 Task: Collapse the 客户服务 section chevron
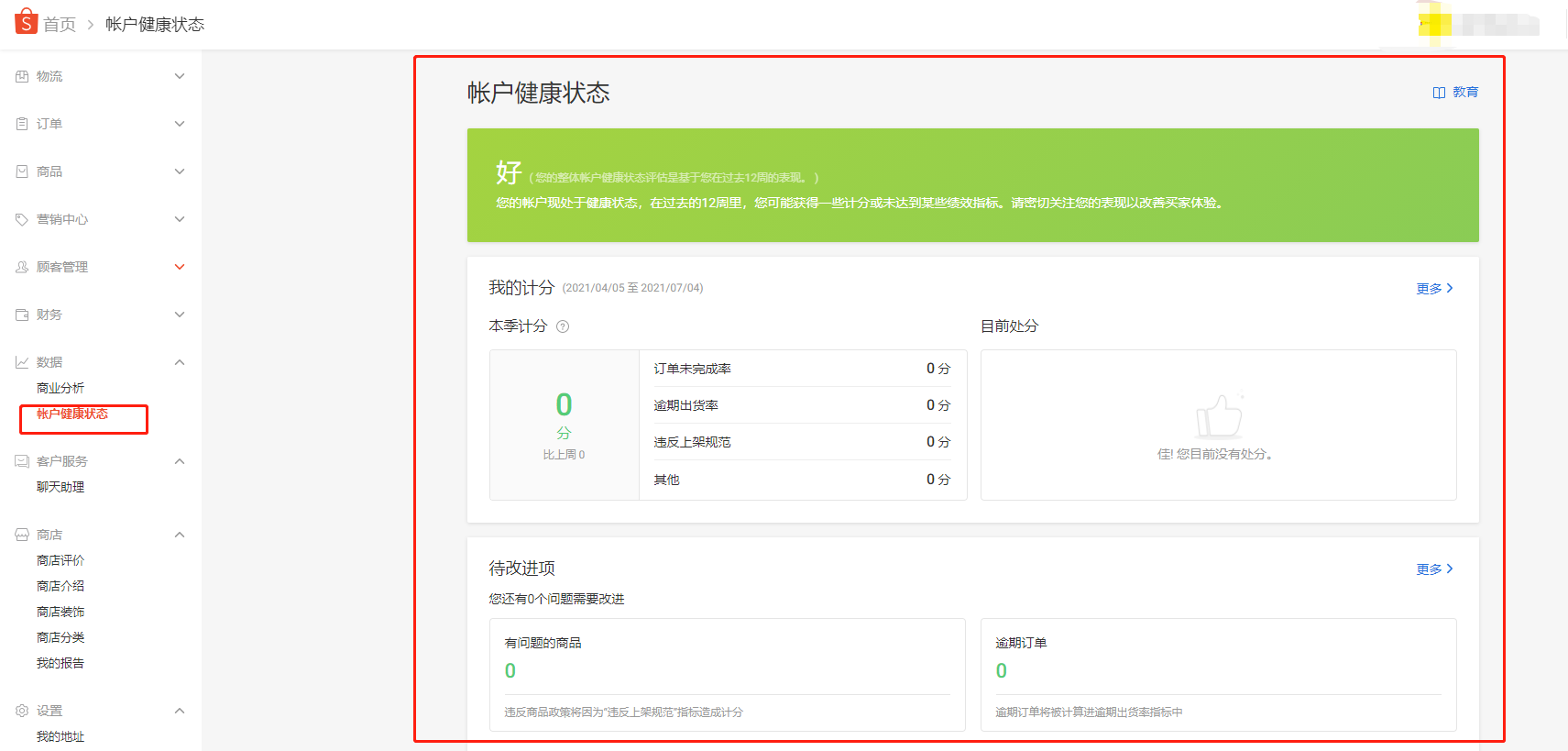coord(180,461)
